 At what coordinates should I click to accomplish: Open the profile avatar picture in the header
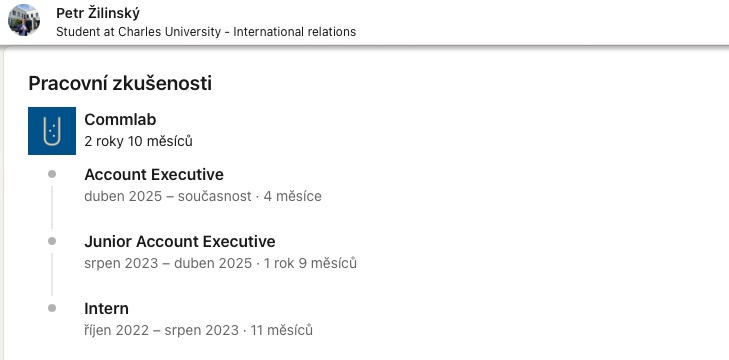[24, 20]
